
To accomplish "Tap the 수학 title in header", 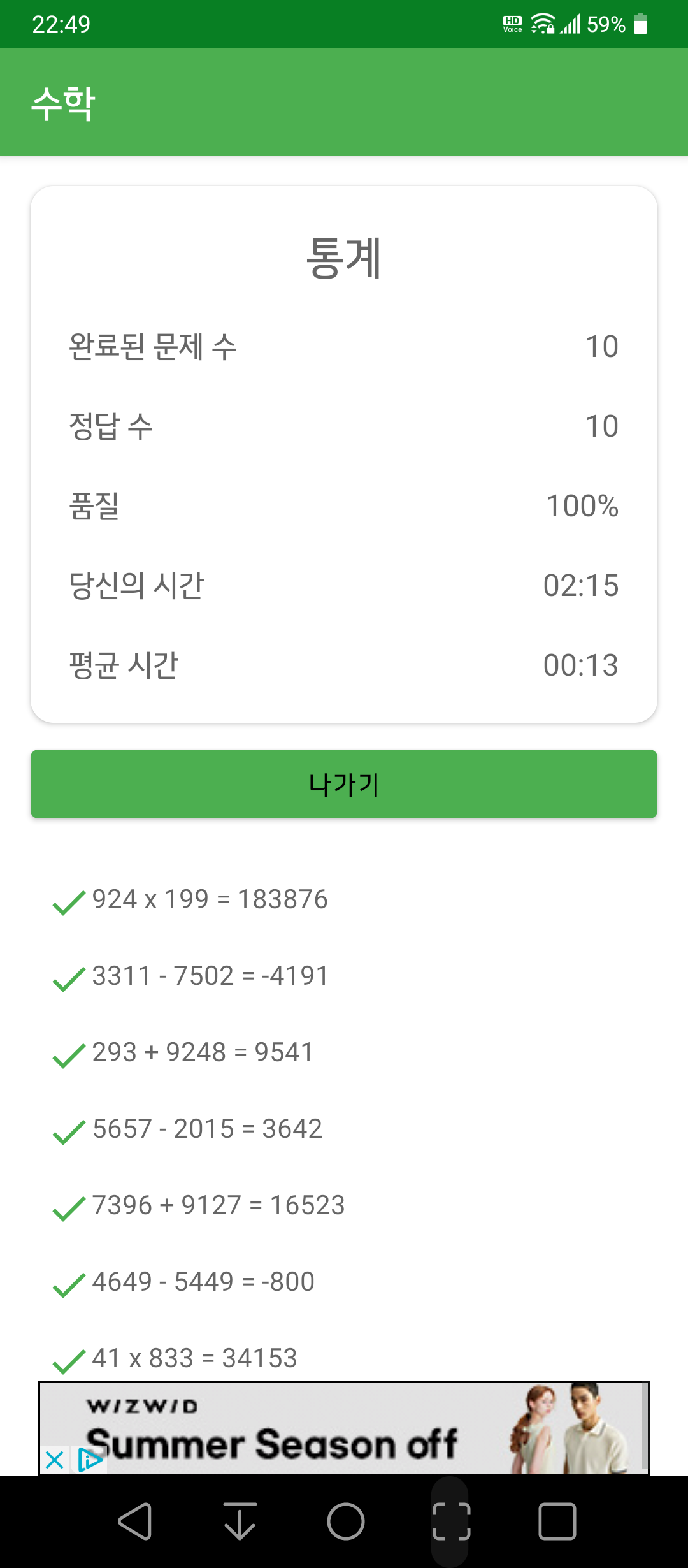I will [x=63, y=103].
